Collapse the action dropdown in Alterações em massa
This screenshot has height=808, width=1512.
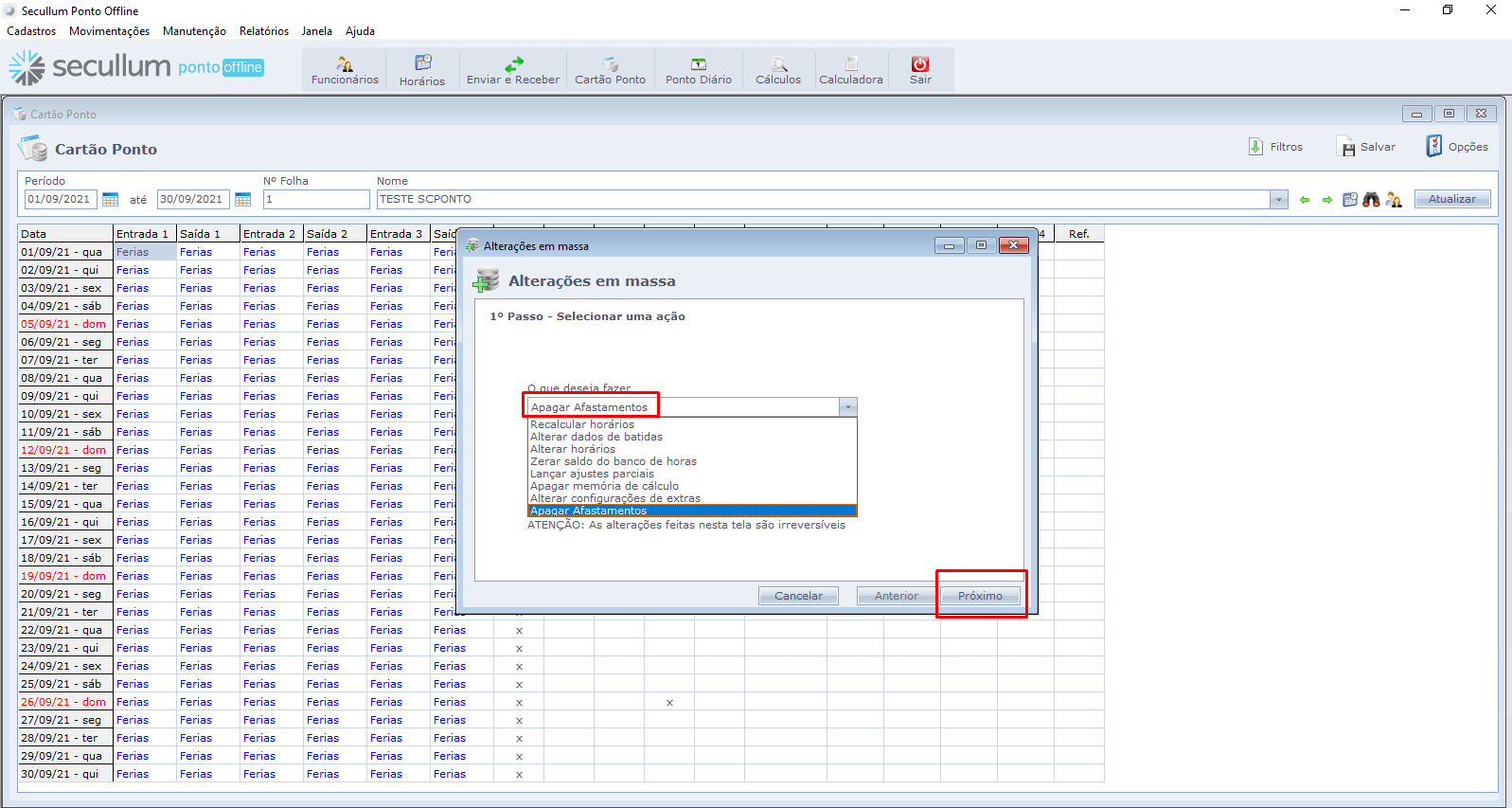click(848, 407)
